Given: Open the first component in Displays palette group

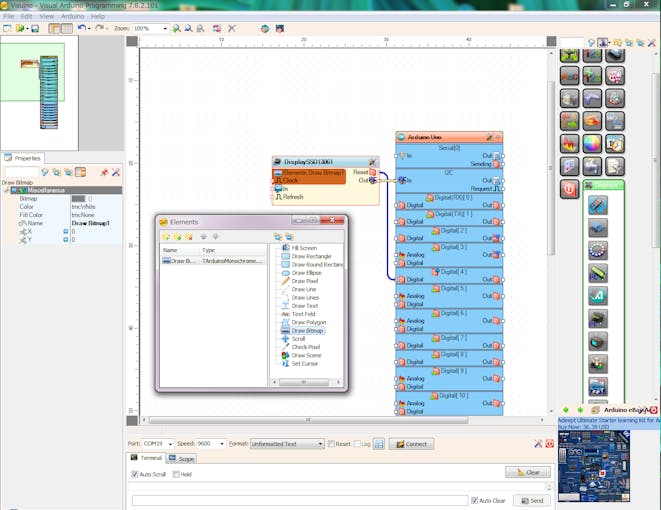Looking at the screenshot, I should point(598,205).
